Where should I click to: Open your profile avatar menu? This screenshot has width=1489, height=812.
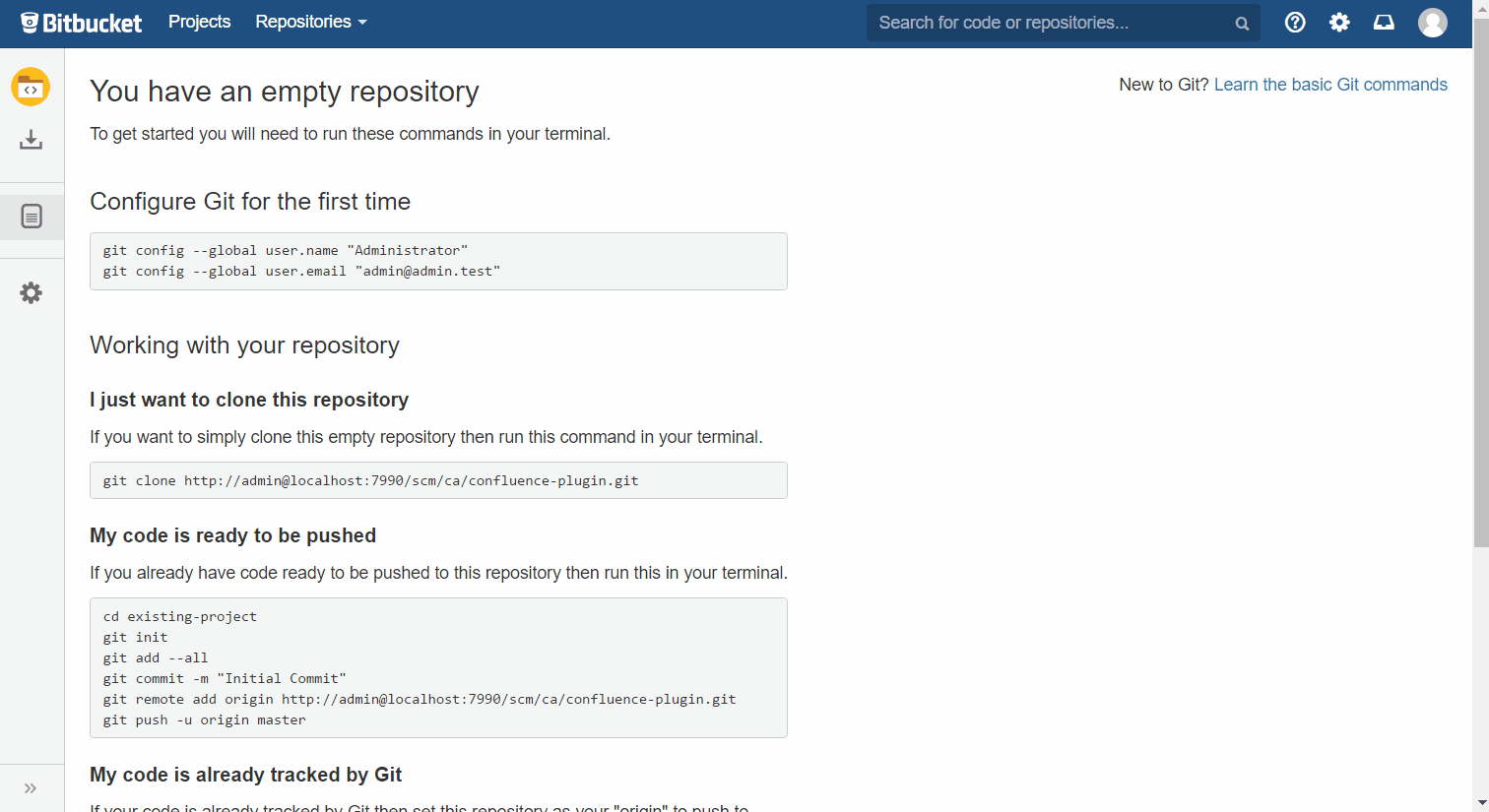click(1432, 22)
